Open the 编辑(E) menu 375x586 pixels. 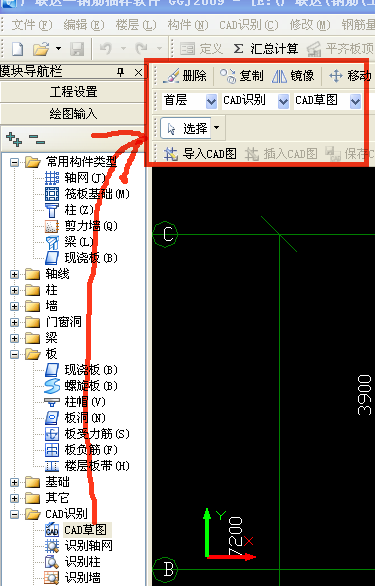pos(84,25)
